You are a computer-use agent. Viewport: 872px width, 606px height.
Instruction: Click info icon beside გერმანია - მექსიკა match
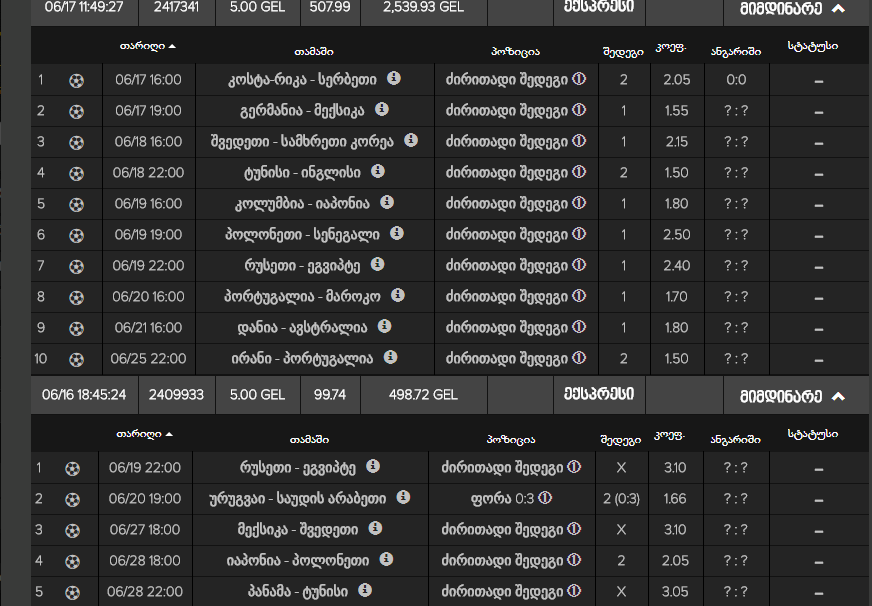point(382,110)
